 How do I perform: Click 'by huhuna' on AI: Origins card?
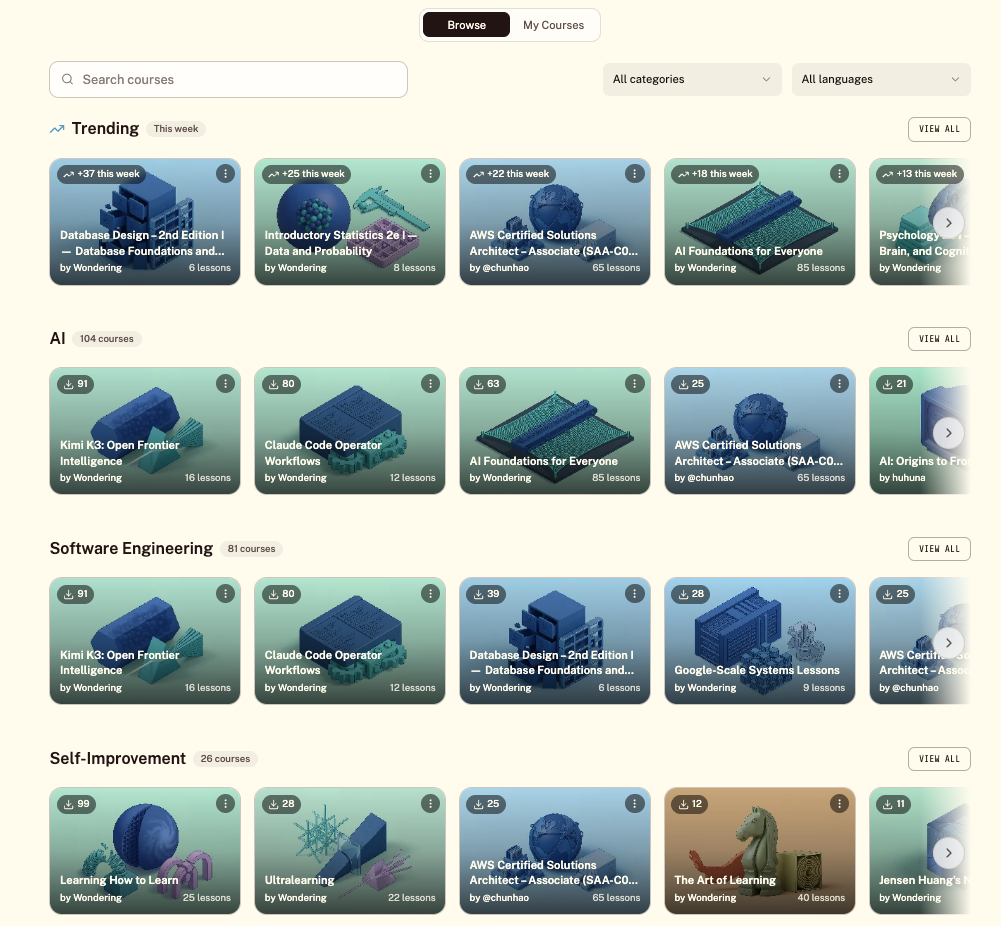pyautogui.click(x=902, y=478)
